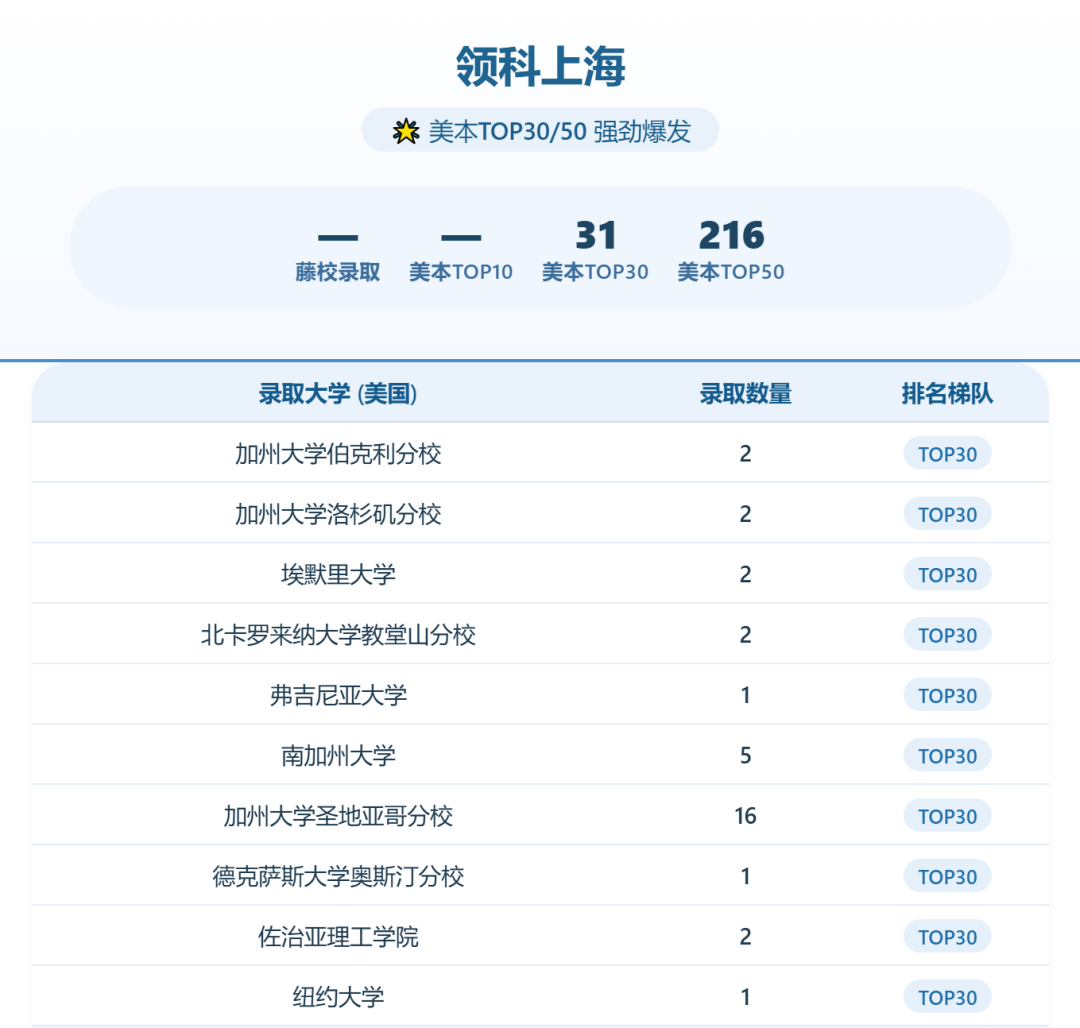Click the 美本TOP50 stat label
Image resolution: width=1080 pixels, height=1028 pixels.
tap(731, 272)
